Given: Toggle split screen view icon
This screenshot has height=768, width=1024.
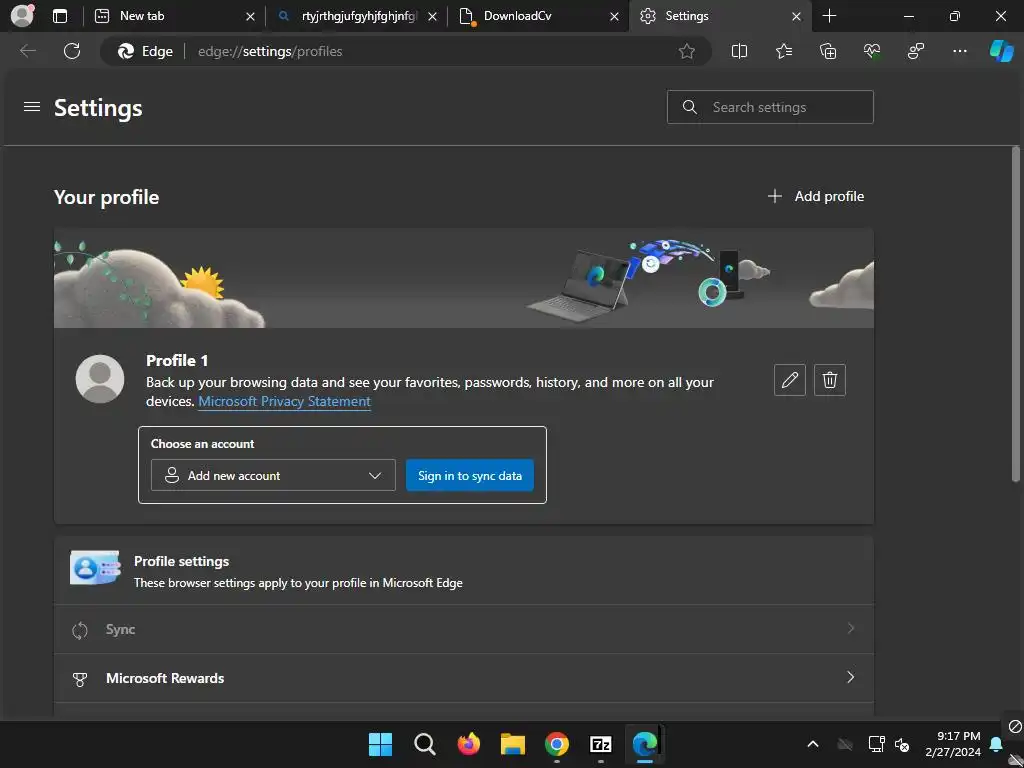Looking at the screenshot, I should tap(739, 51).
